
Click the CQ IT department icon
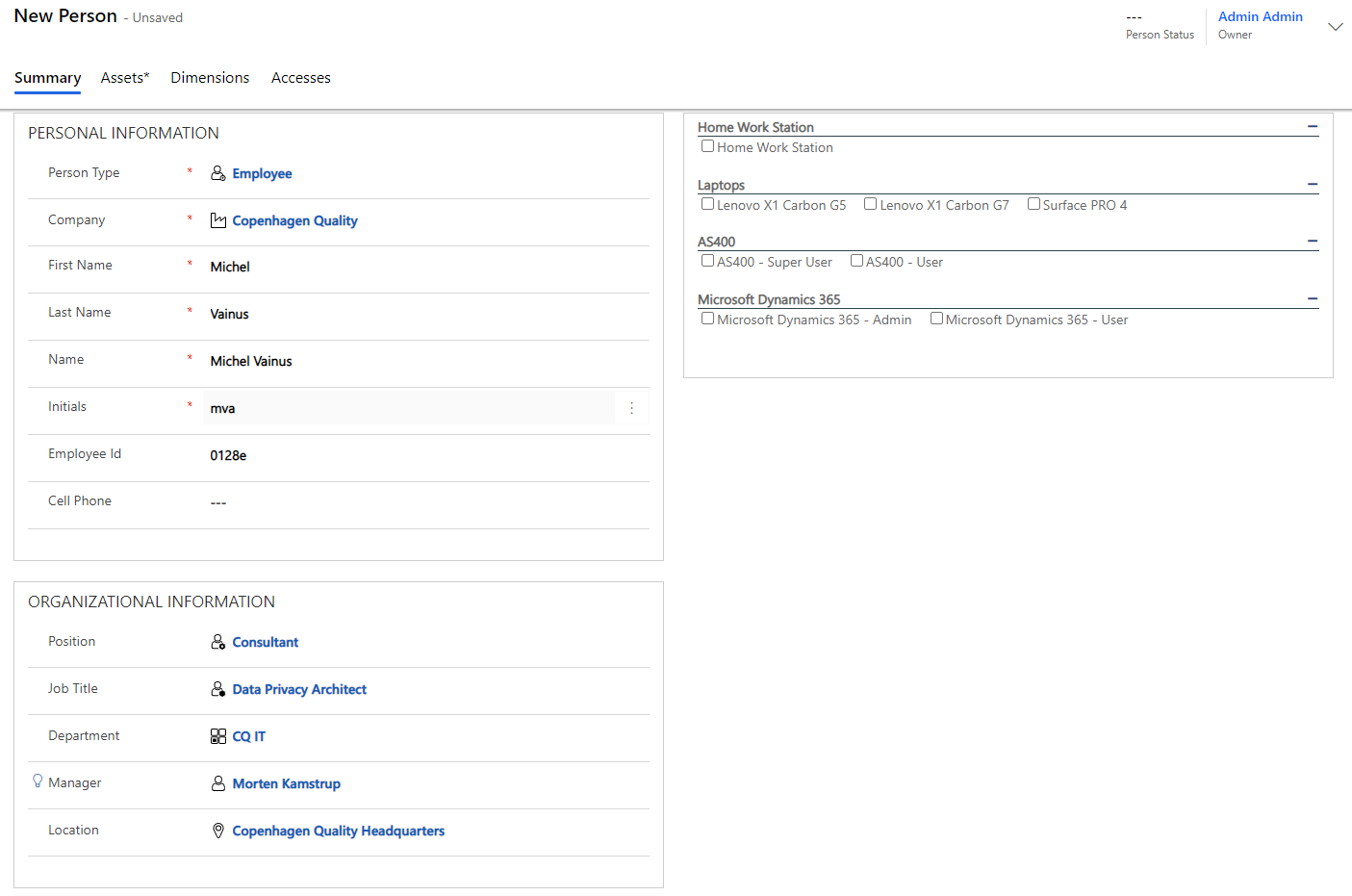218,736
